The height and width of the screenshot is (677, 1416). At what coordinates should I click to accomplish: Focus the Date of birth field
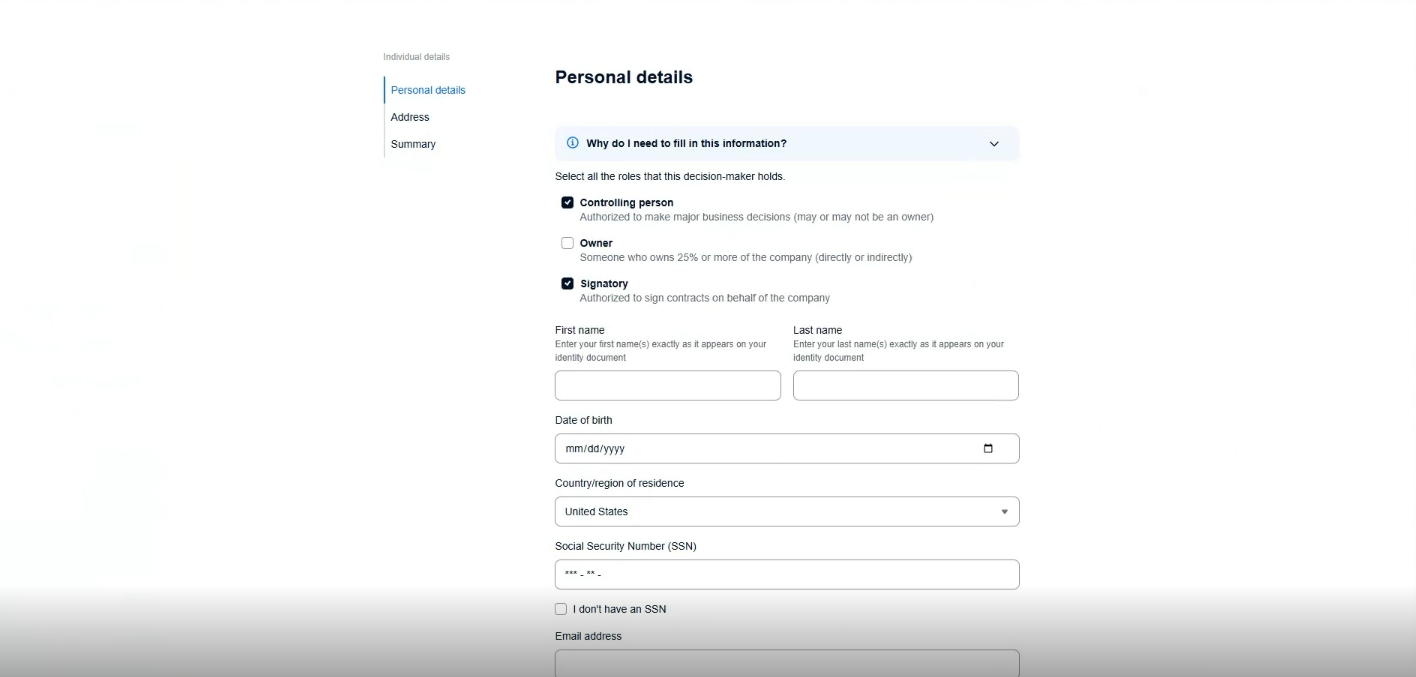[x=787, y=448]
